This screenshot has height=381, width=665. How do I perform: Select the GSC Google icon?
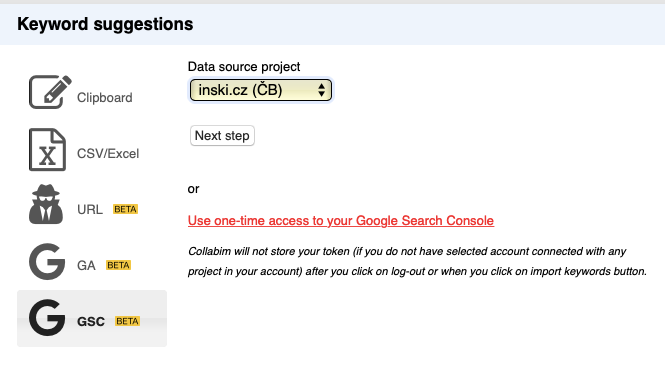[x=47, y=317]
